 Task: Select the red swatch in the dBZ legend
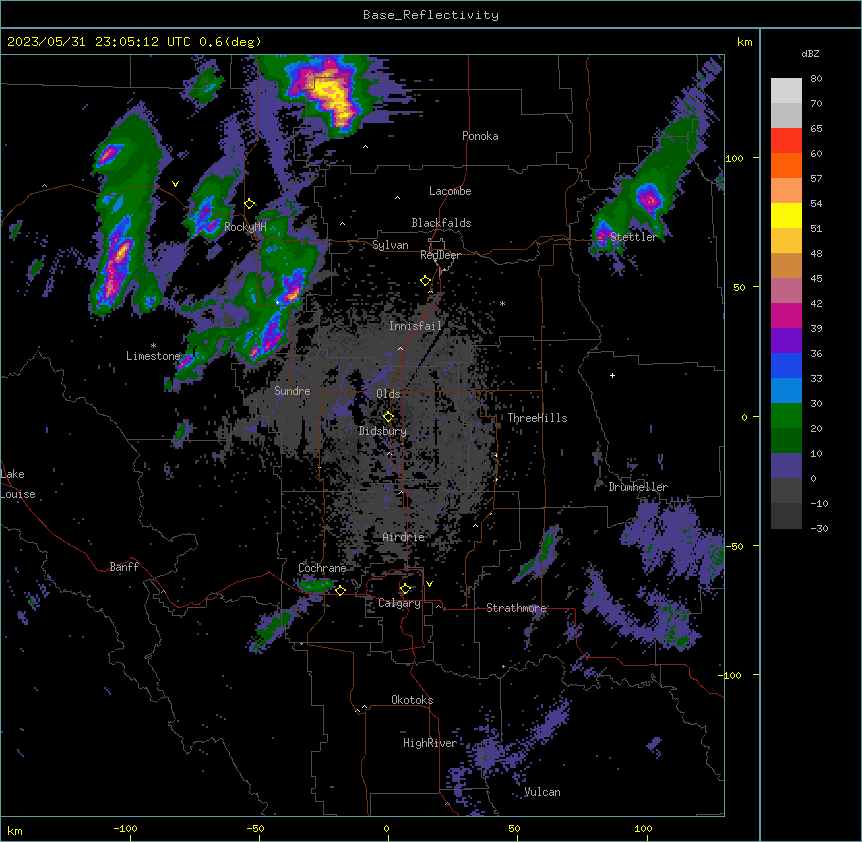click(x=786, y=141)
